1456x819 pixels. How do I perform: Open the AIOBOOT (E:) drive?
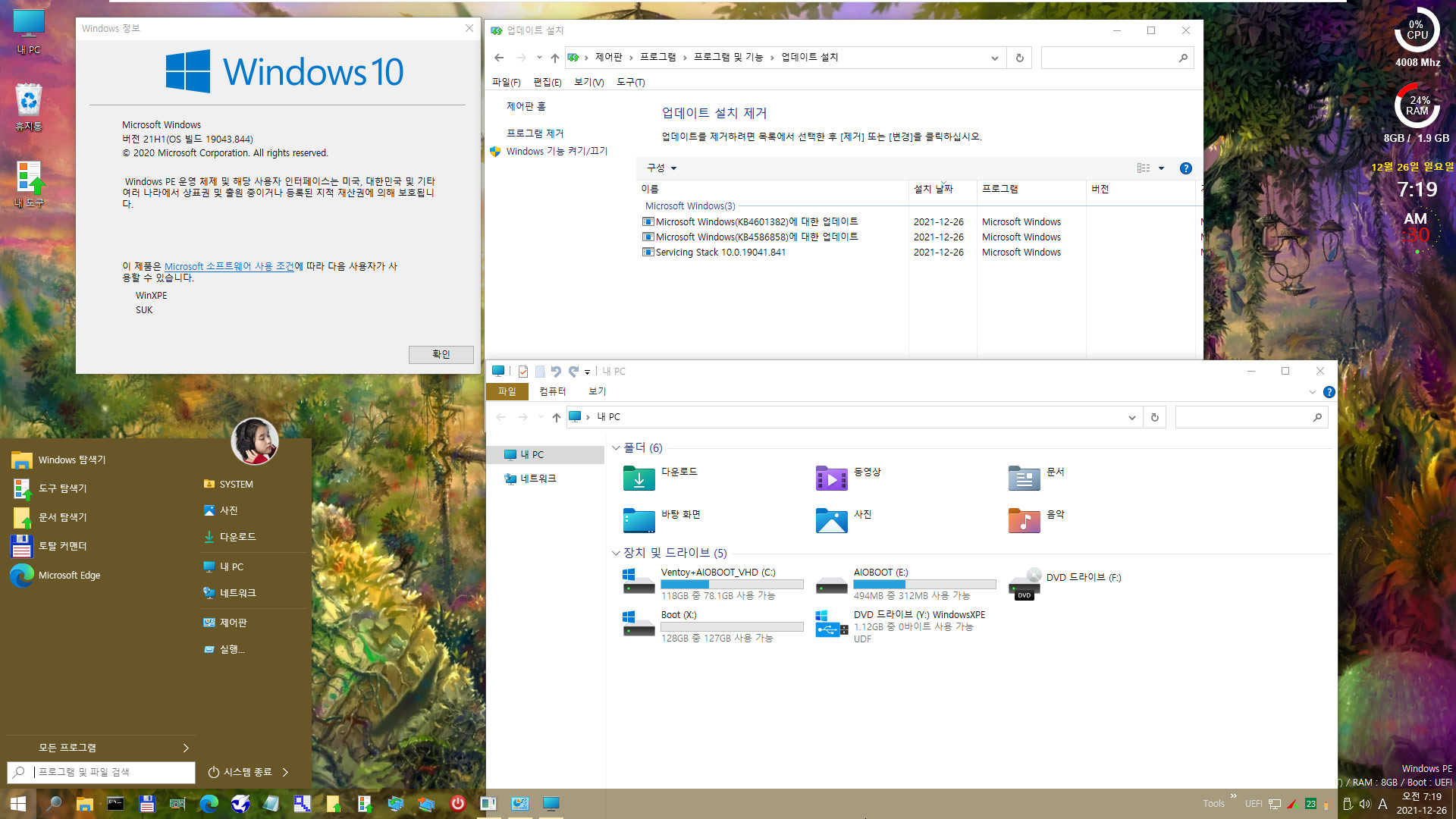point(905,583)
